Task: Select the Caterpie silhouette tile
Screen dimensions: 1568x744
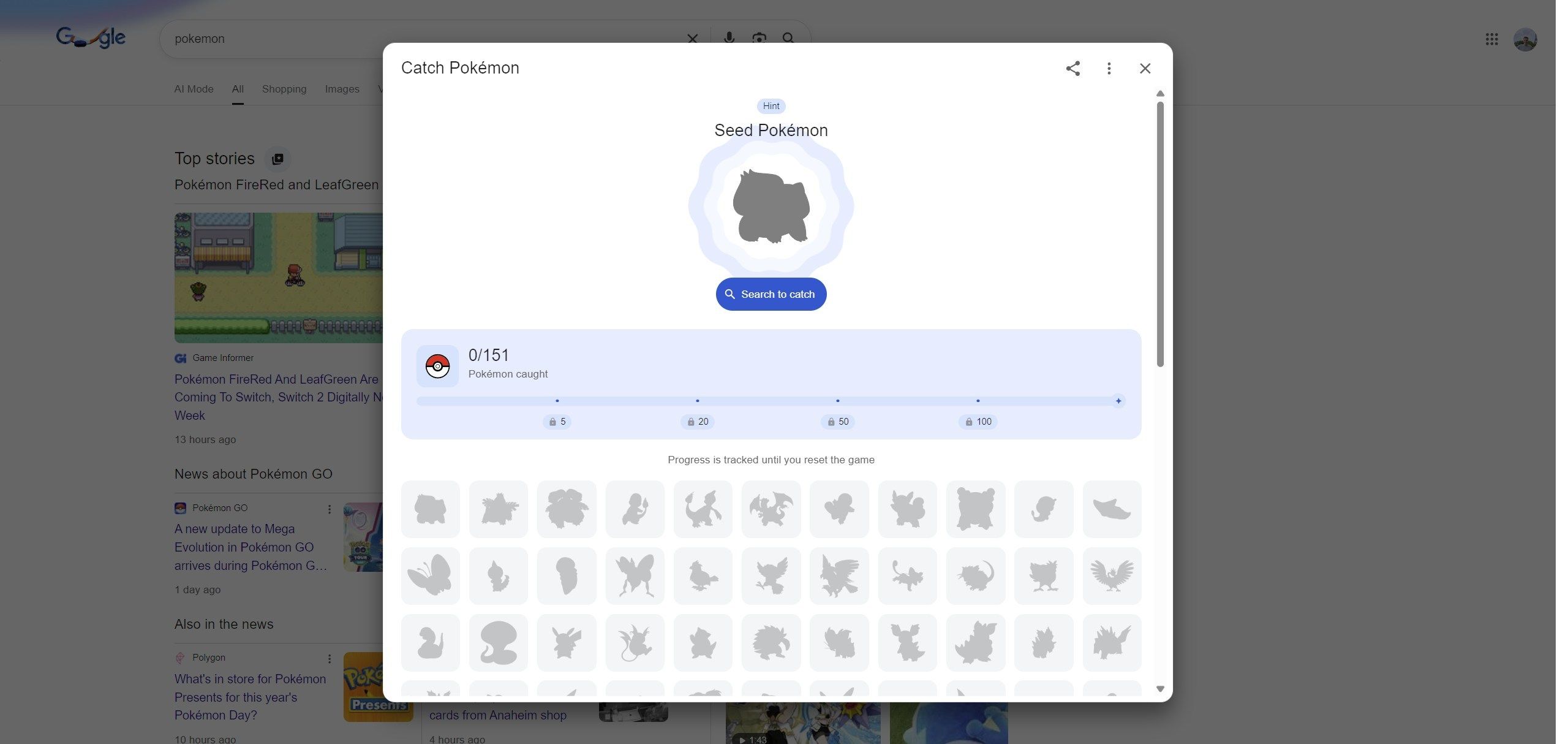Action: (1044, 509)
